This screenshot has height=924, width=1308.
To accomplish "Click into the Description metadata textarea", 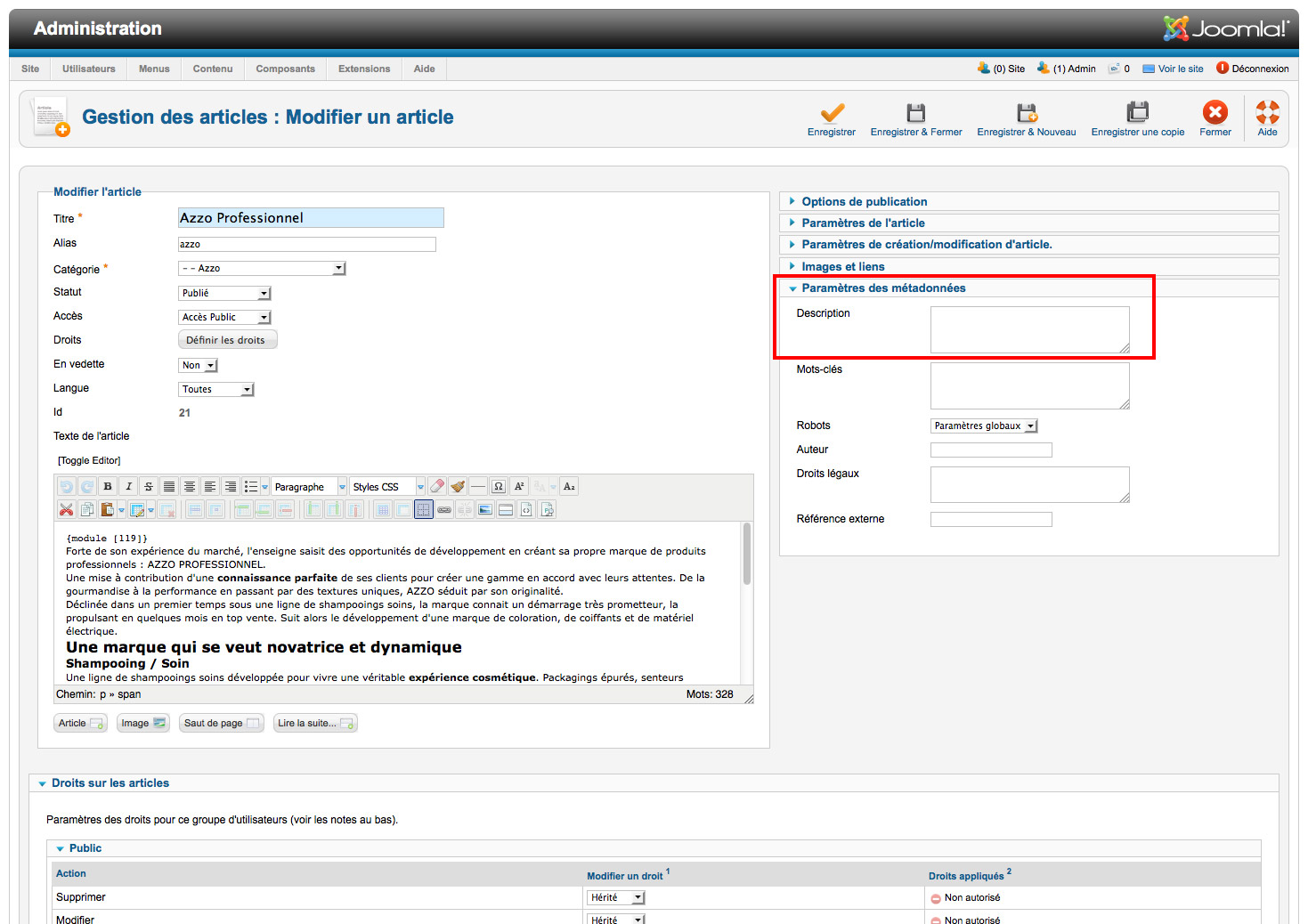I will click(1030, 329).
